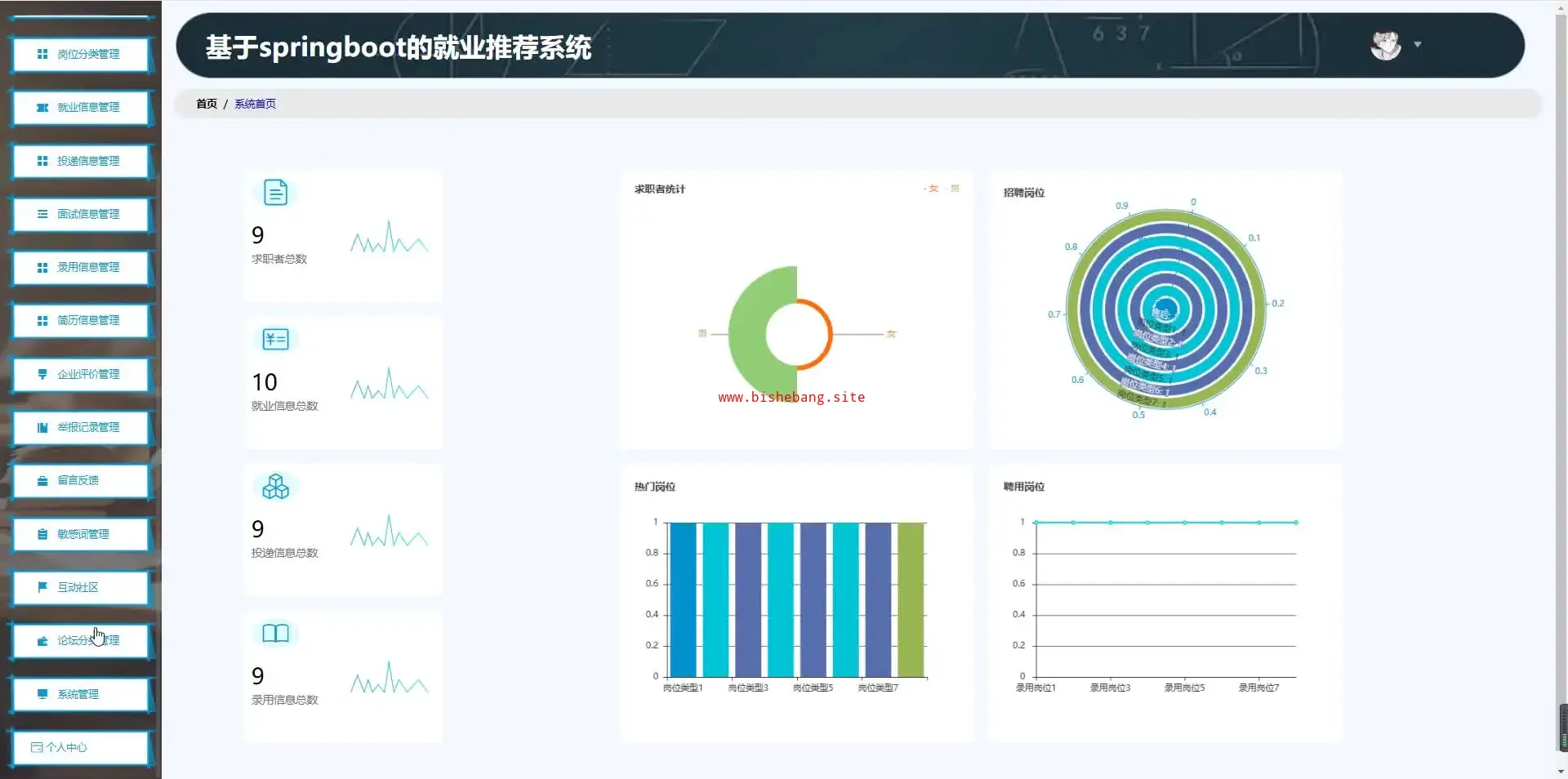Click the first data point of 聘用岗位 line

tap(1036, 523)
